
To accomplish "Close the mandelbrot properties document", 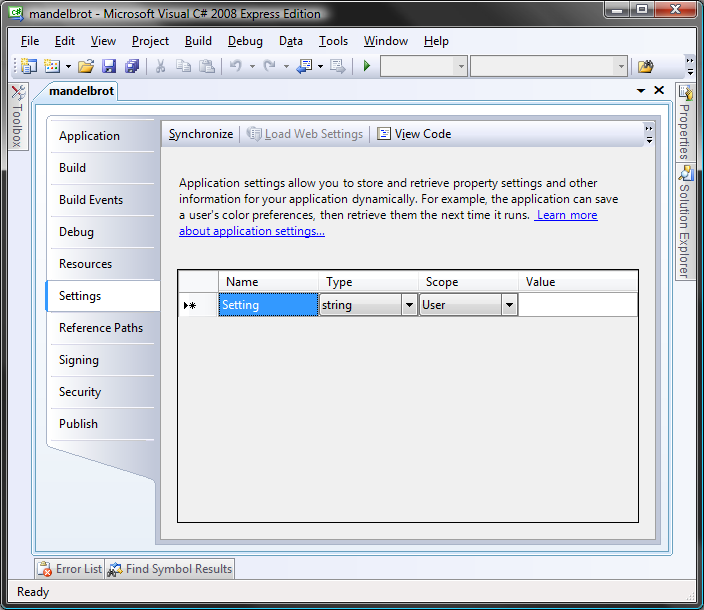I will (659, 90).
